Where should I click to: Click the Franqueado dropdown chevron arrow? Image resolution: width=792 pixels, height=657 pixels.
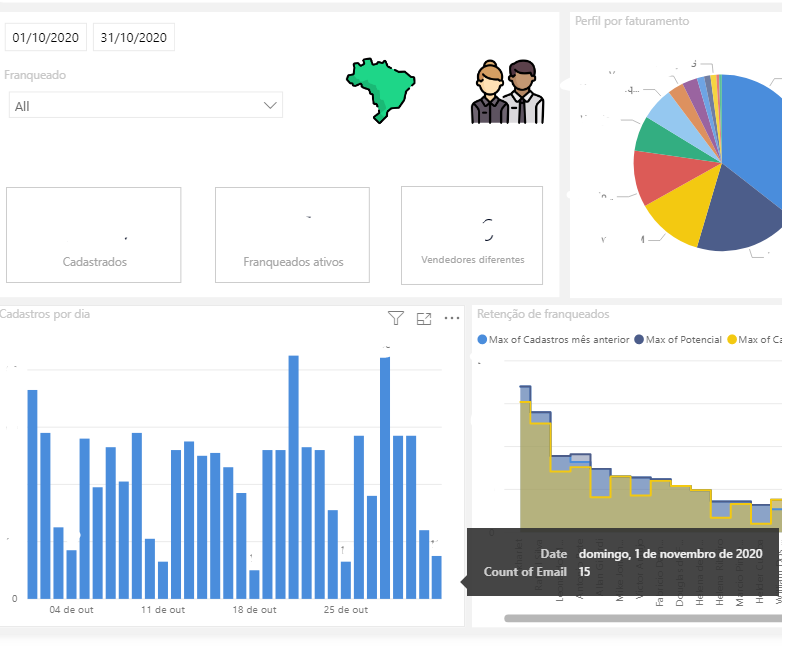coord(270,105)
